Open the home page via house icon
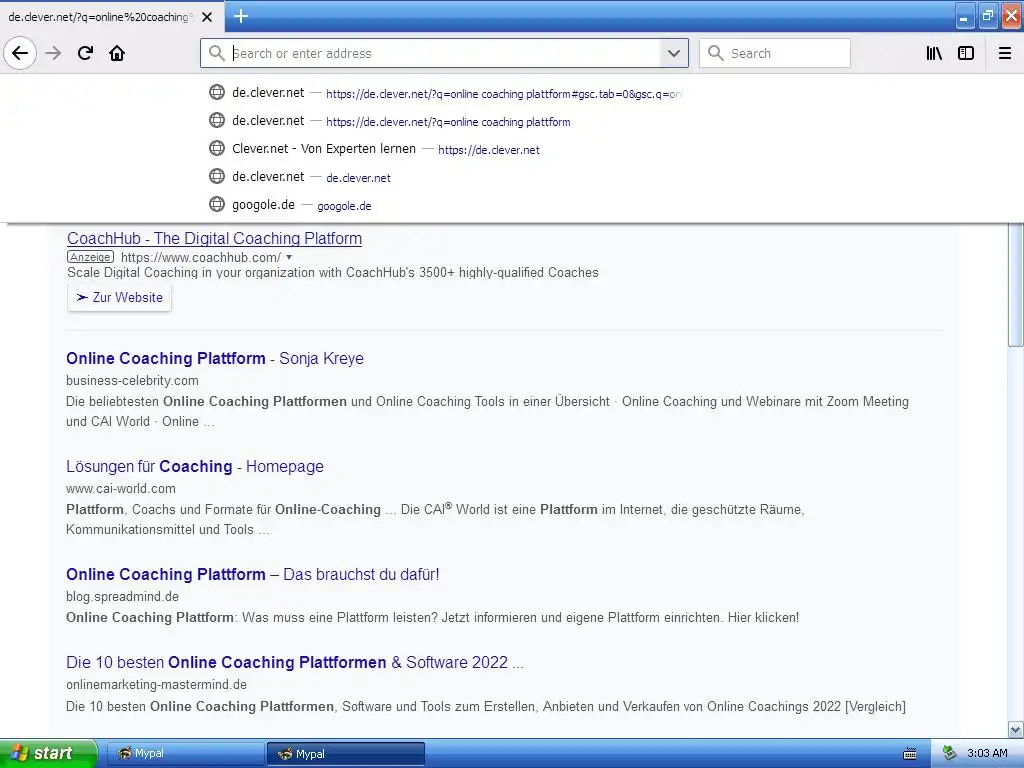Image resolution: width=1024 pixels, height=768 pixels. (117, 53)
